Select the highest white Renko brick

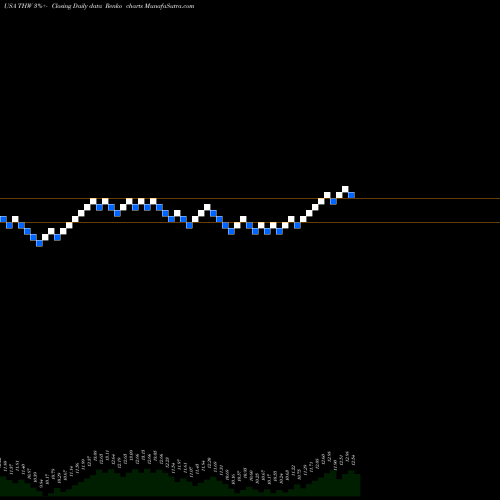[x=345, y=189]
